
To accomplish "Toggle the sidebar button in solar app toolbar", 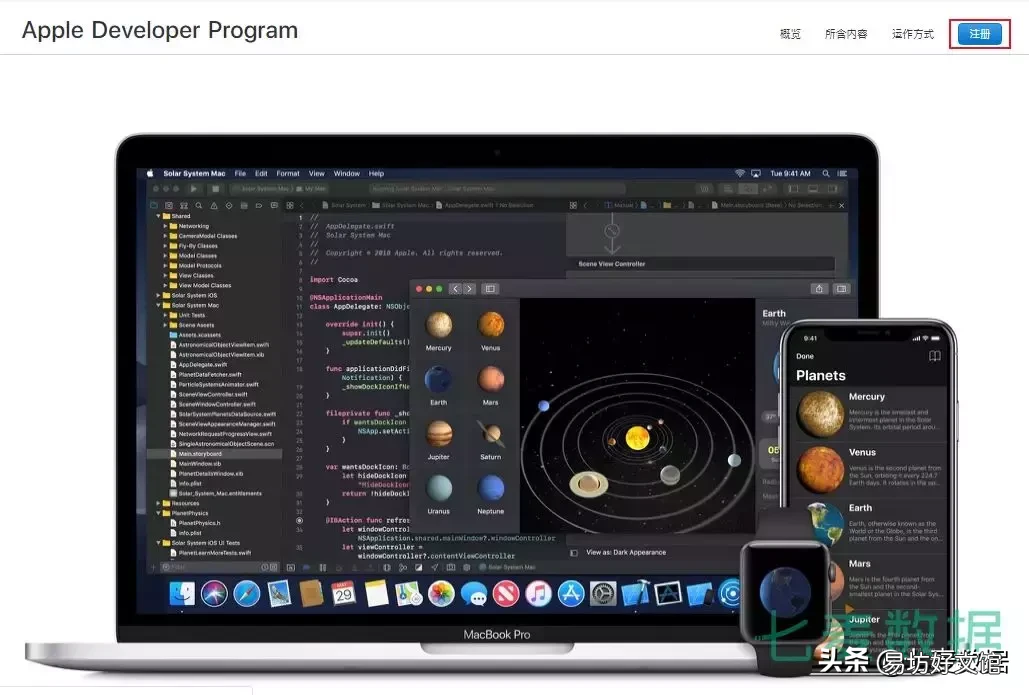I will point(490,289).
